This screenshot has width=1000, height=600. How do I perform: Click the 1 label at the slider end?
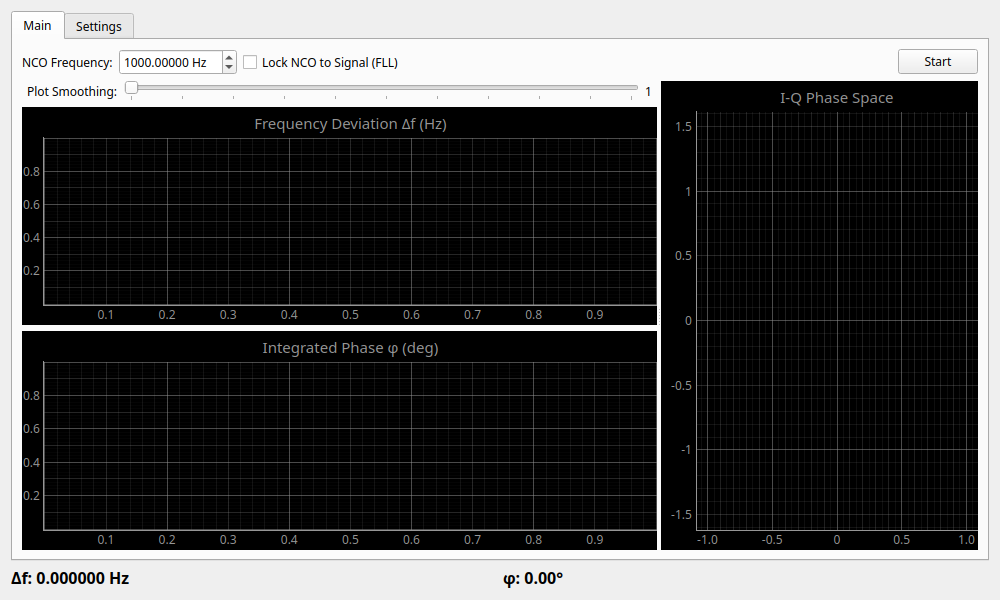coord(647,89)
